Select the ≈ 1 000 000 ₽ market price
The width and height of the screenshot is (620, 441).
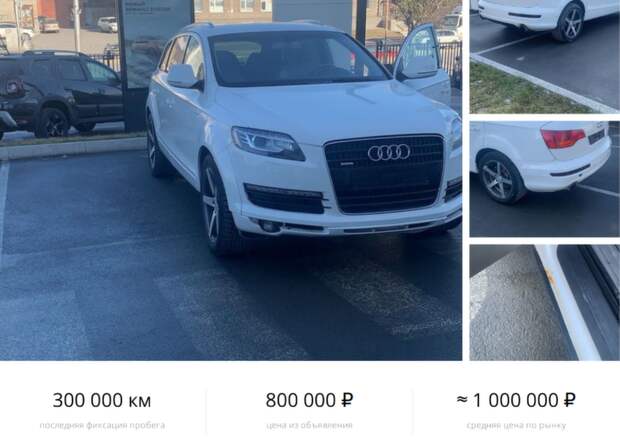pyautogui.click(x=516, y=400)
